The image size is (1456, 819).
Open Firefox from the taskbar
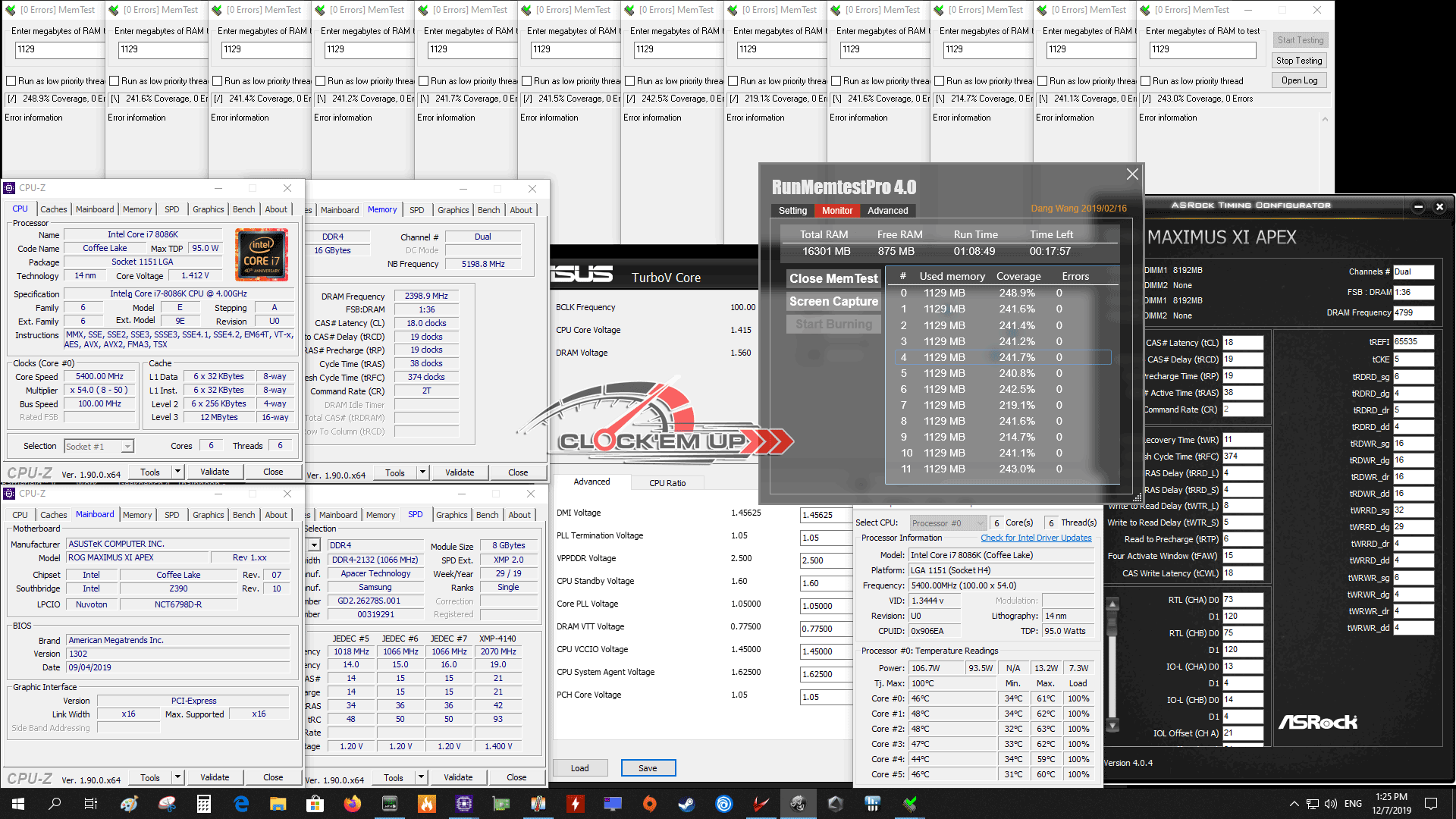pyautogui.click(x=352, y=804)
